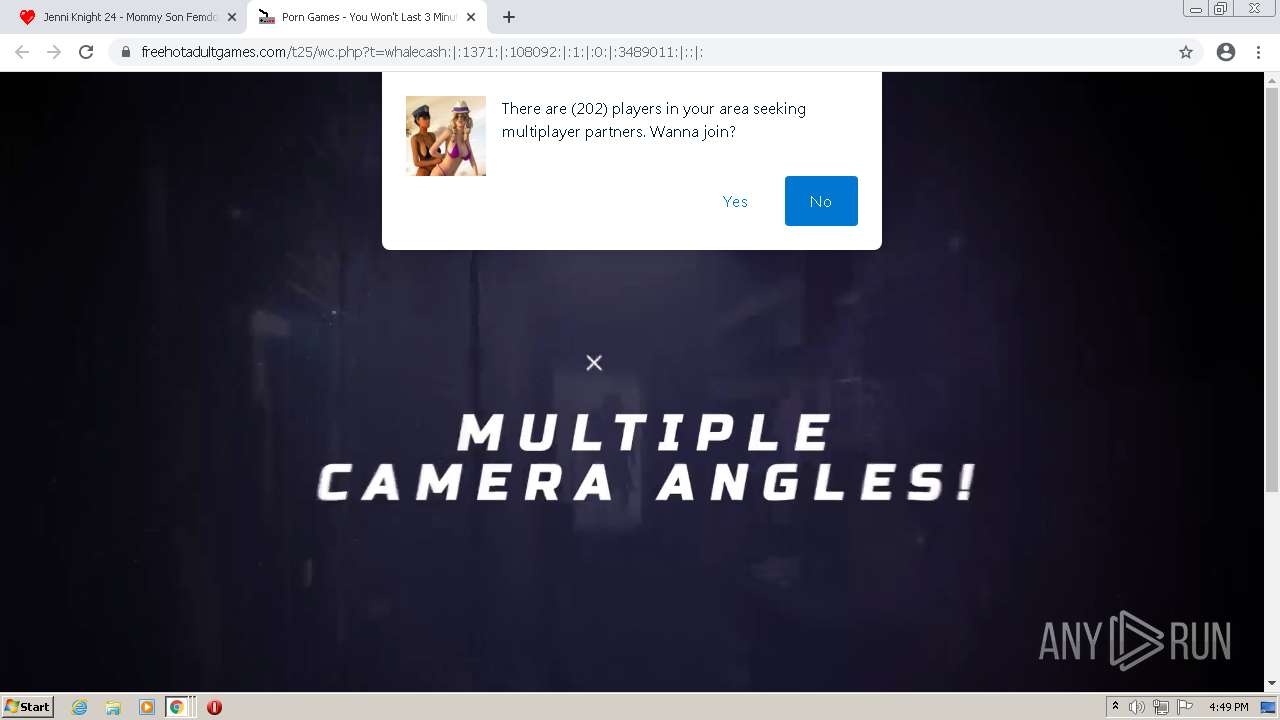
Task: Open the Windows Start menu
Action: (28, 706)
